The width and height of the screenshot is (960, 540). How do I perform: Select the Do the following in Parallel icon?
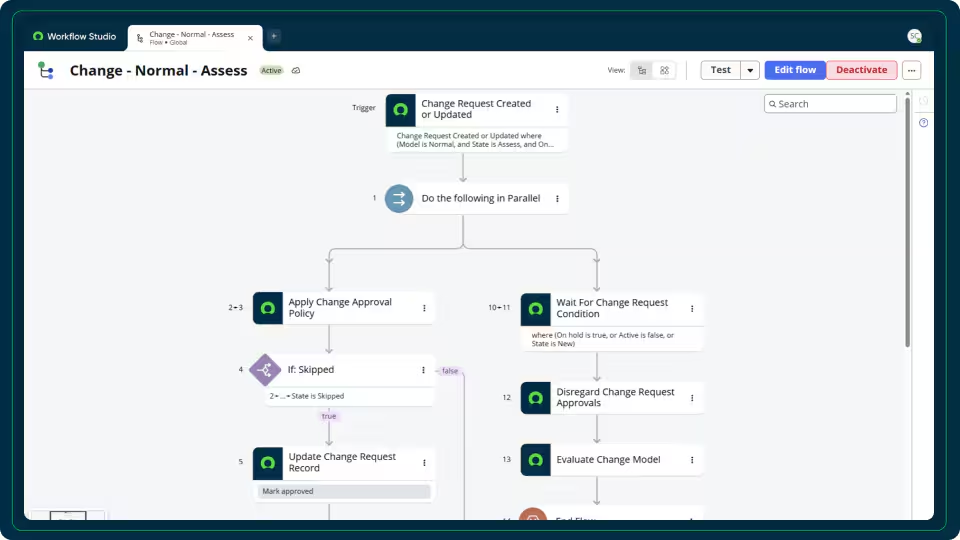click(x=399, y=198)
